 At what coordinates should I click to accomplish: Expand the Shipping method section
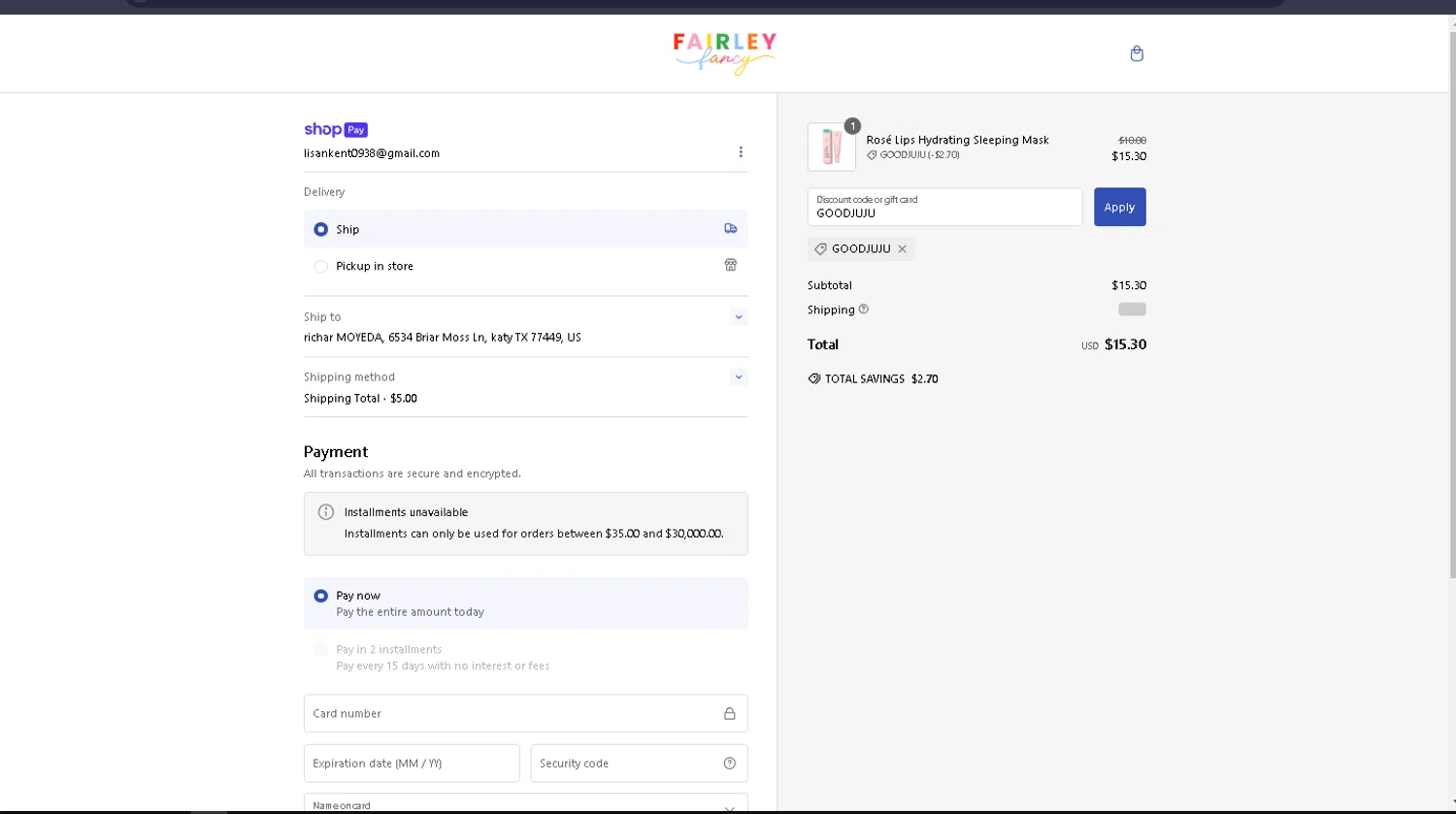739,377
